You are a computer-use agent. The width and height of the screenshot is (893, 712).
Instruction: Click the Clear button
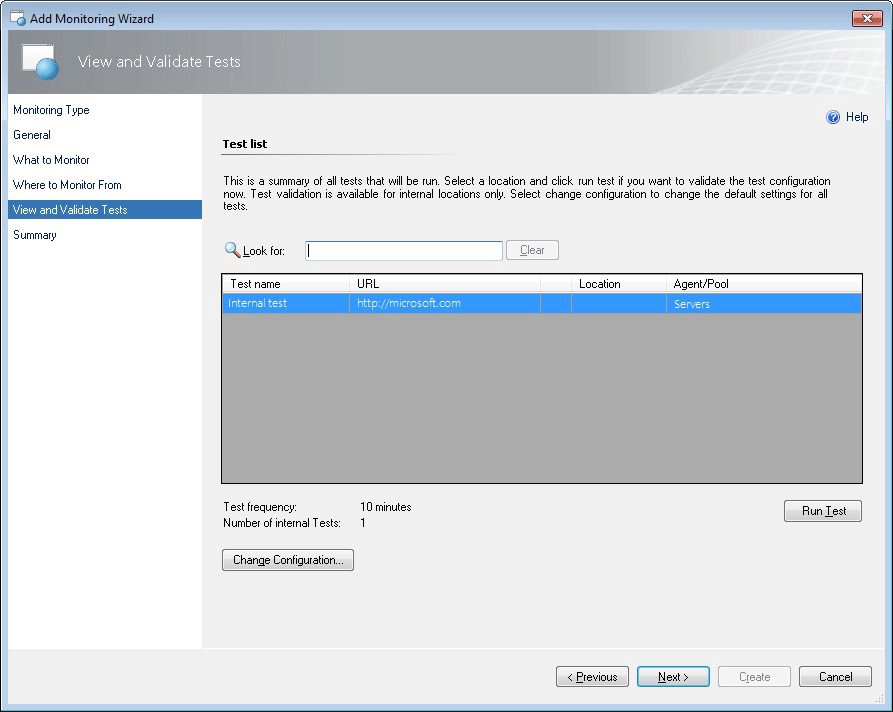pos(532,250)
